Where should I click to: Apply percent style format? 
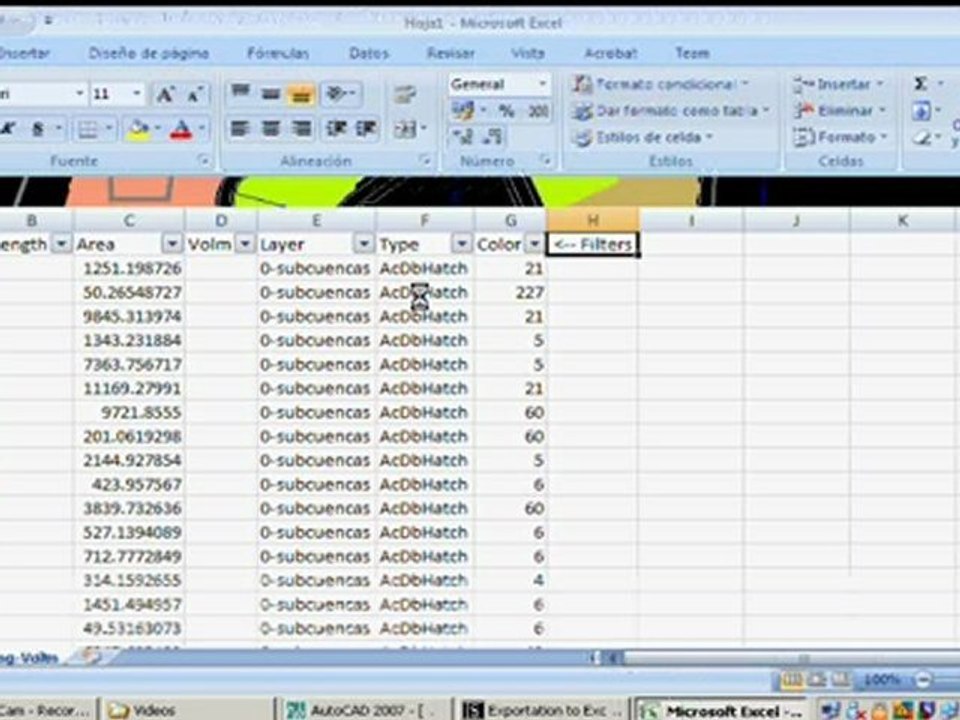pyautogui.click(x=506, y=111)
